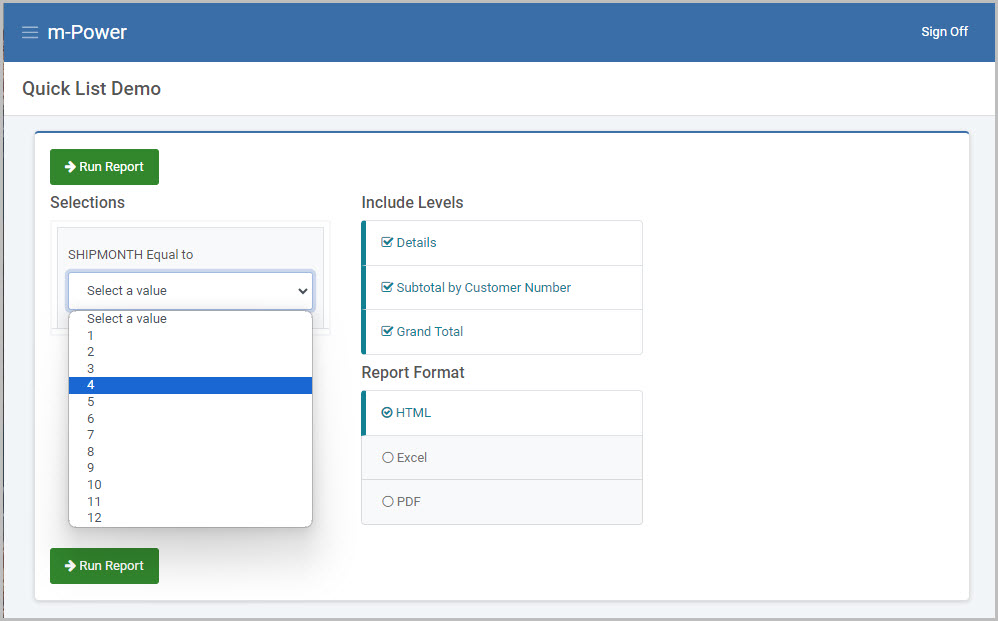Click the arrow icon on bottom Run Report

click(x=70, y=566)
